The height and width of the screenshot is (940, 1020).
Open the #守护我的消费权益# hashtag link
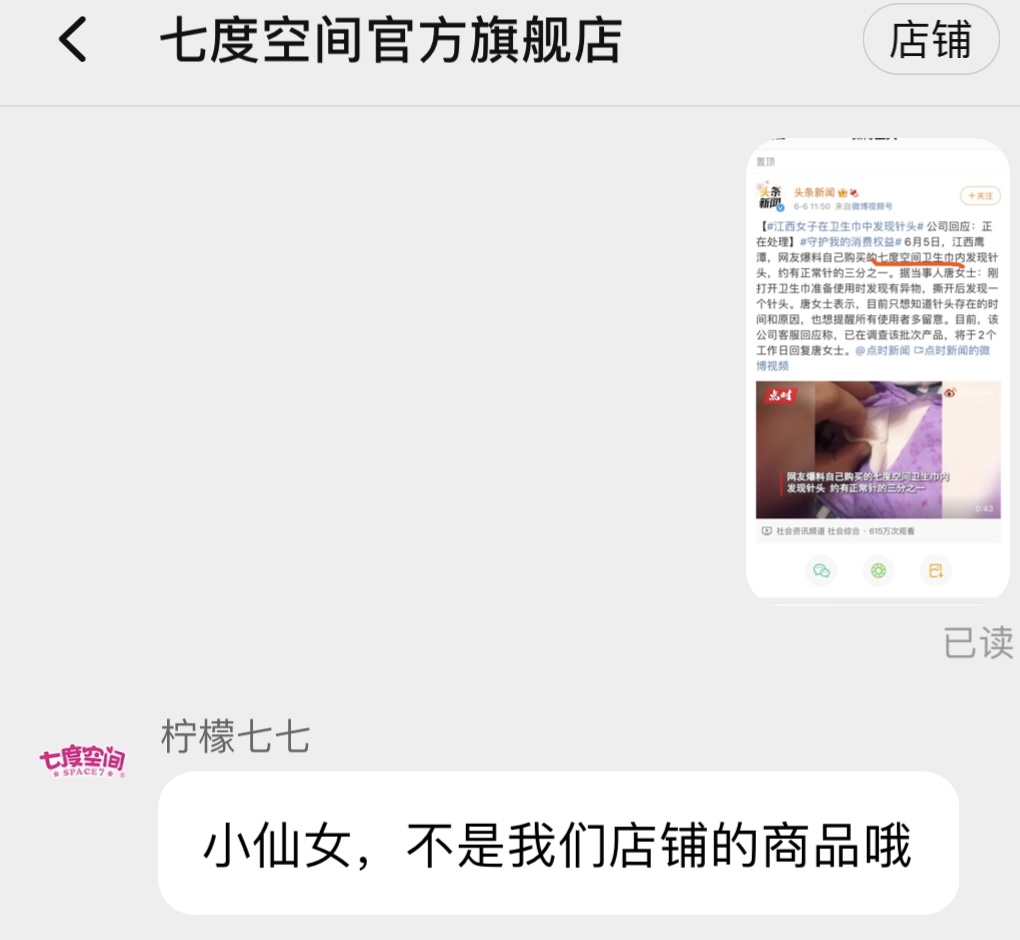pyautogui.click(x=851, y=242)
